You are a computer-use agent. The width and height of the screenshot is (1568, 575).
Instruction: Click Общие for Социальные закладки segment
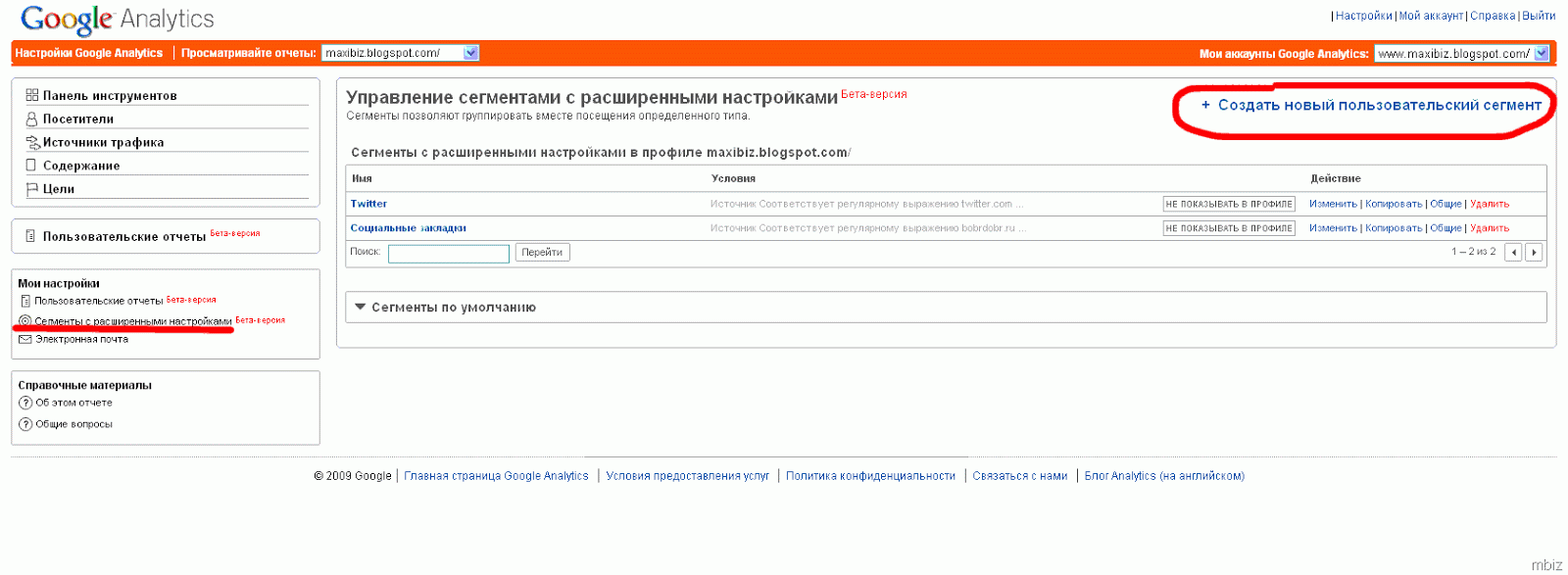point(1445,228)
